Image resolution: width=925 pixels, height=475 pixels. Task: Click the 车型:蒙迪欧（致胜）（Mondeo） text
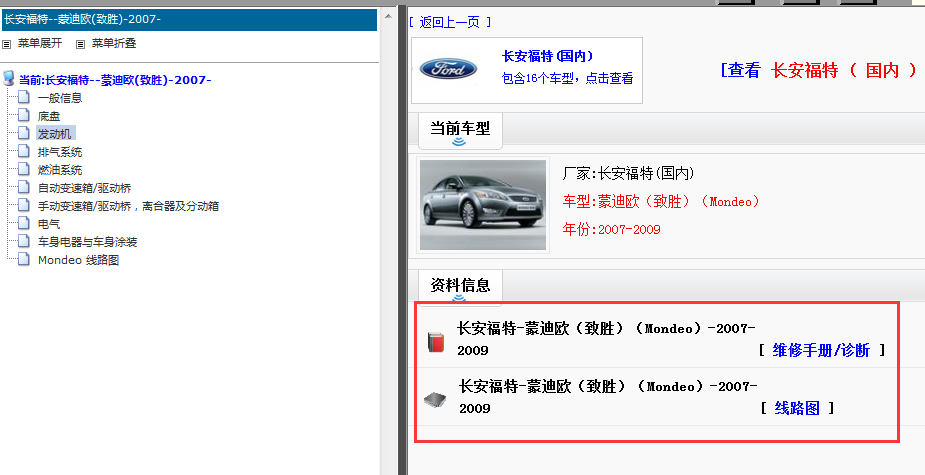coord(661,202)
